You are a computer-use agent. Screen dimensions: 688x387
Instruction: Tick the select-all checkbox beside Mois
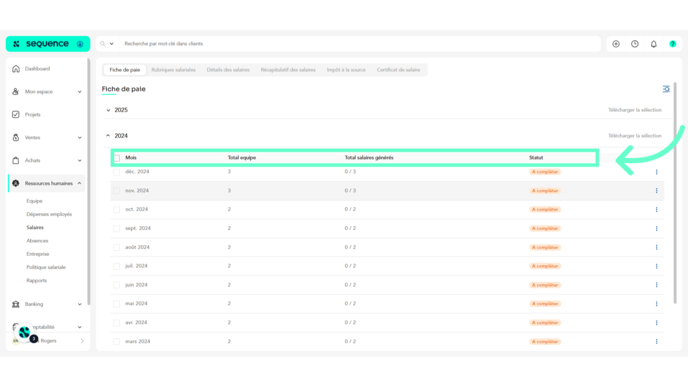pos(117,158)
